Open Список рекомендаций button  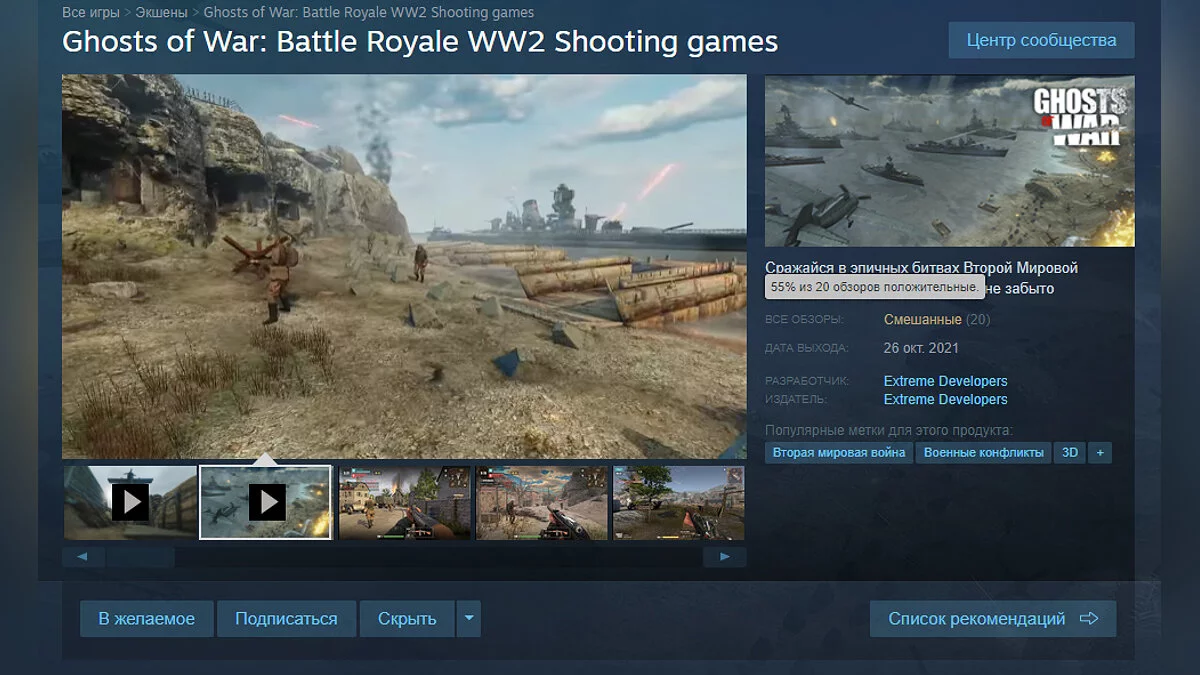(993, 619)
